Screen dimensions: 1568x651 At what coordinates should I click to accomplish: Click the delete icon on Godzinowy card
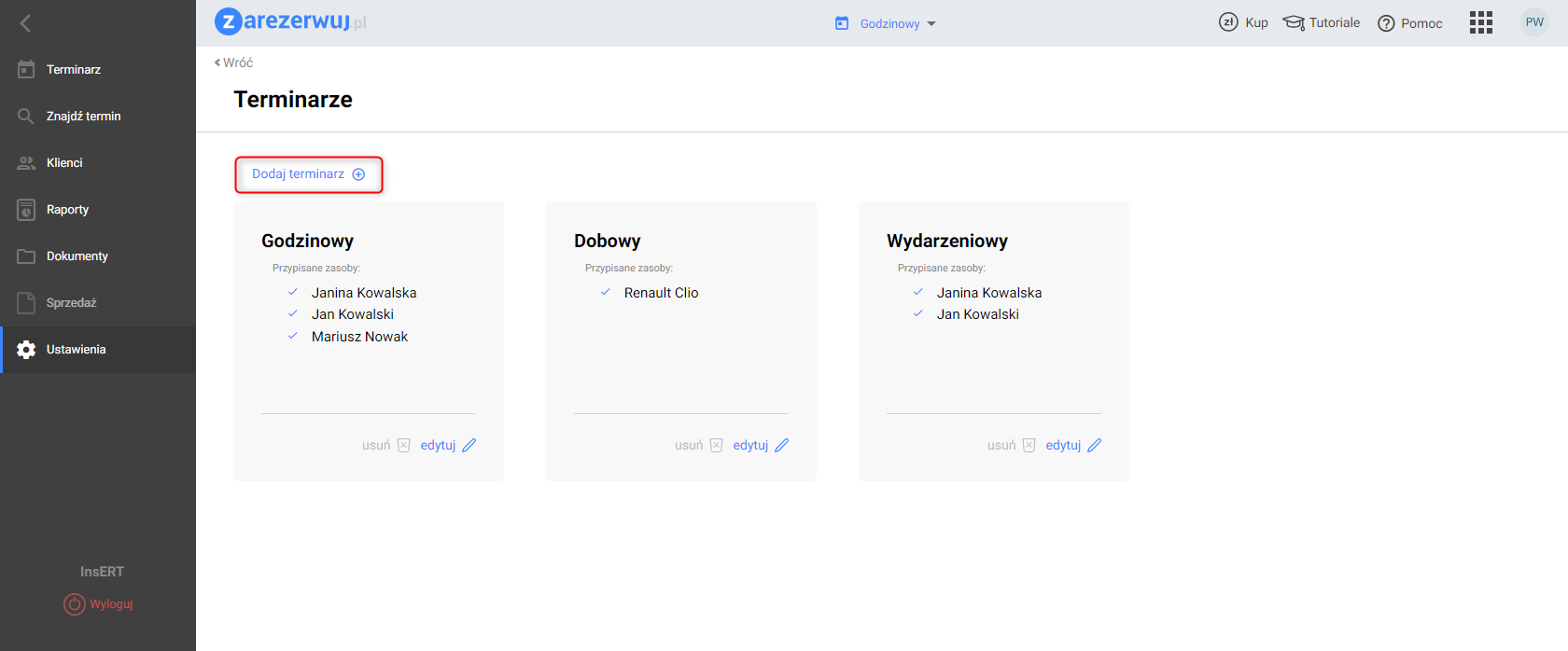coord(403,445)
